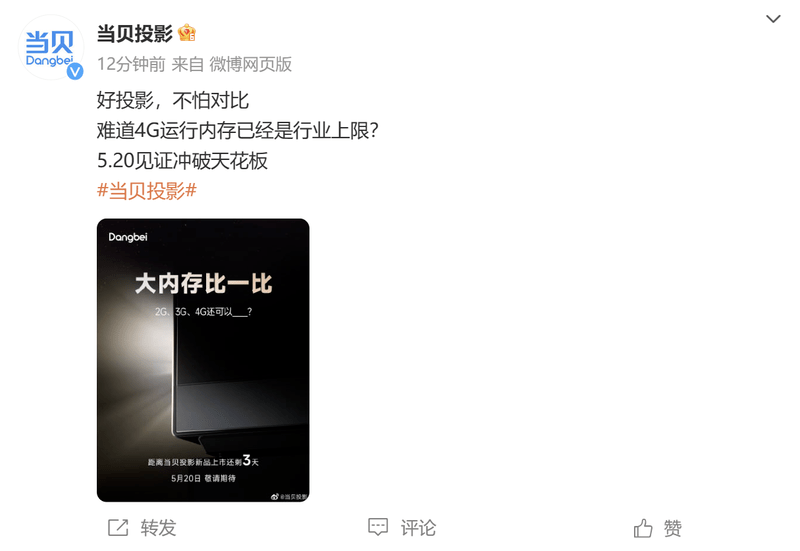Screen dimensions: 800x551
Task: Click the poster's 3天 countdown text
Action: [251, 461]
